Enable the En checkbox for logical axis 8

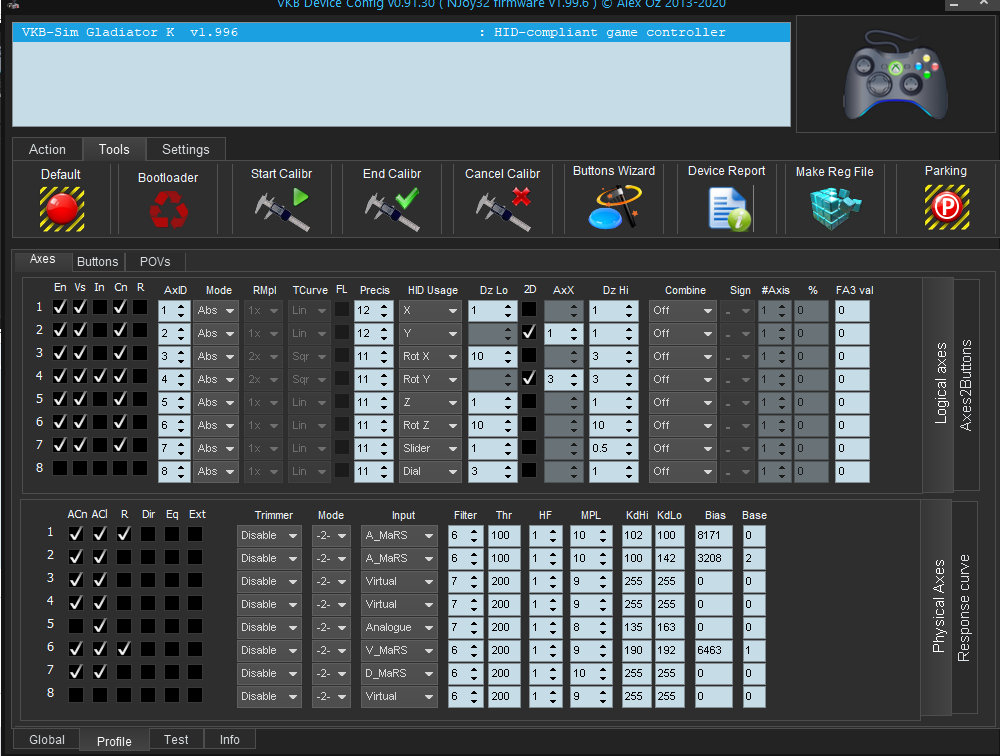[60, 468]
